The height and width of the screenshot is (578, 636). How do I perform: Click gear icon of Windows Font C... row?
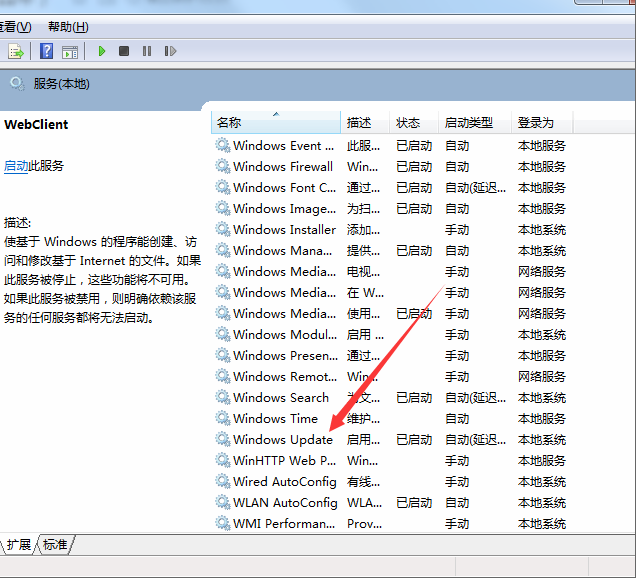[x=223, y=187]
